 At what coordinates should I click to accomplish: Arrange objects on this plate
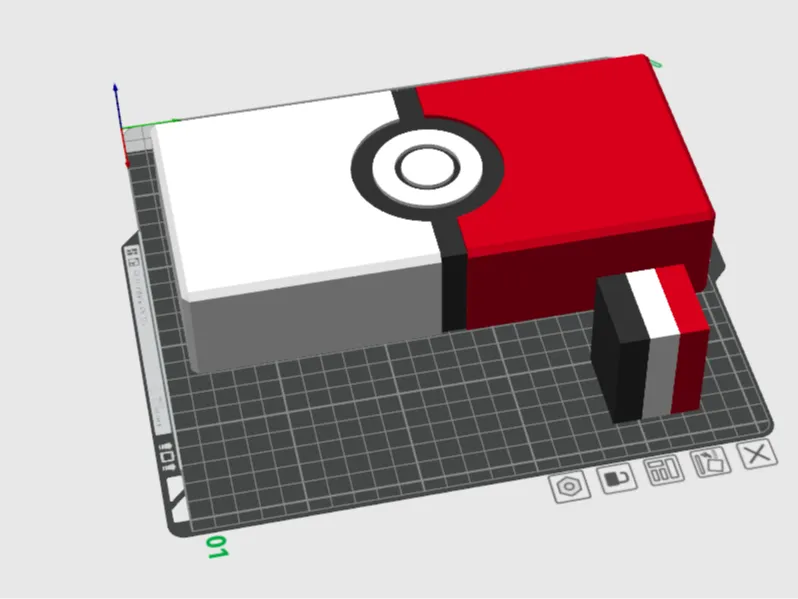pos(664,470)
